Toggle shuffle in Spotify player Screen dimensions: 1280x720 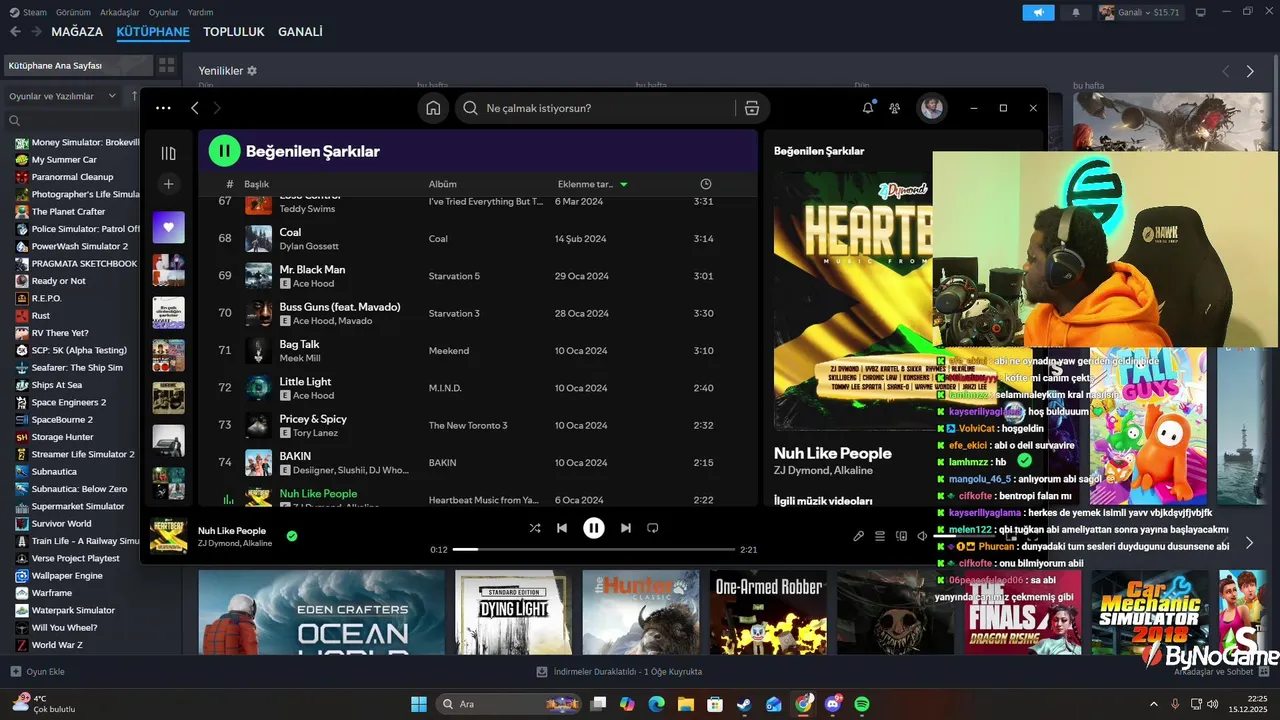click(x=535, y=528)
